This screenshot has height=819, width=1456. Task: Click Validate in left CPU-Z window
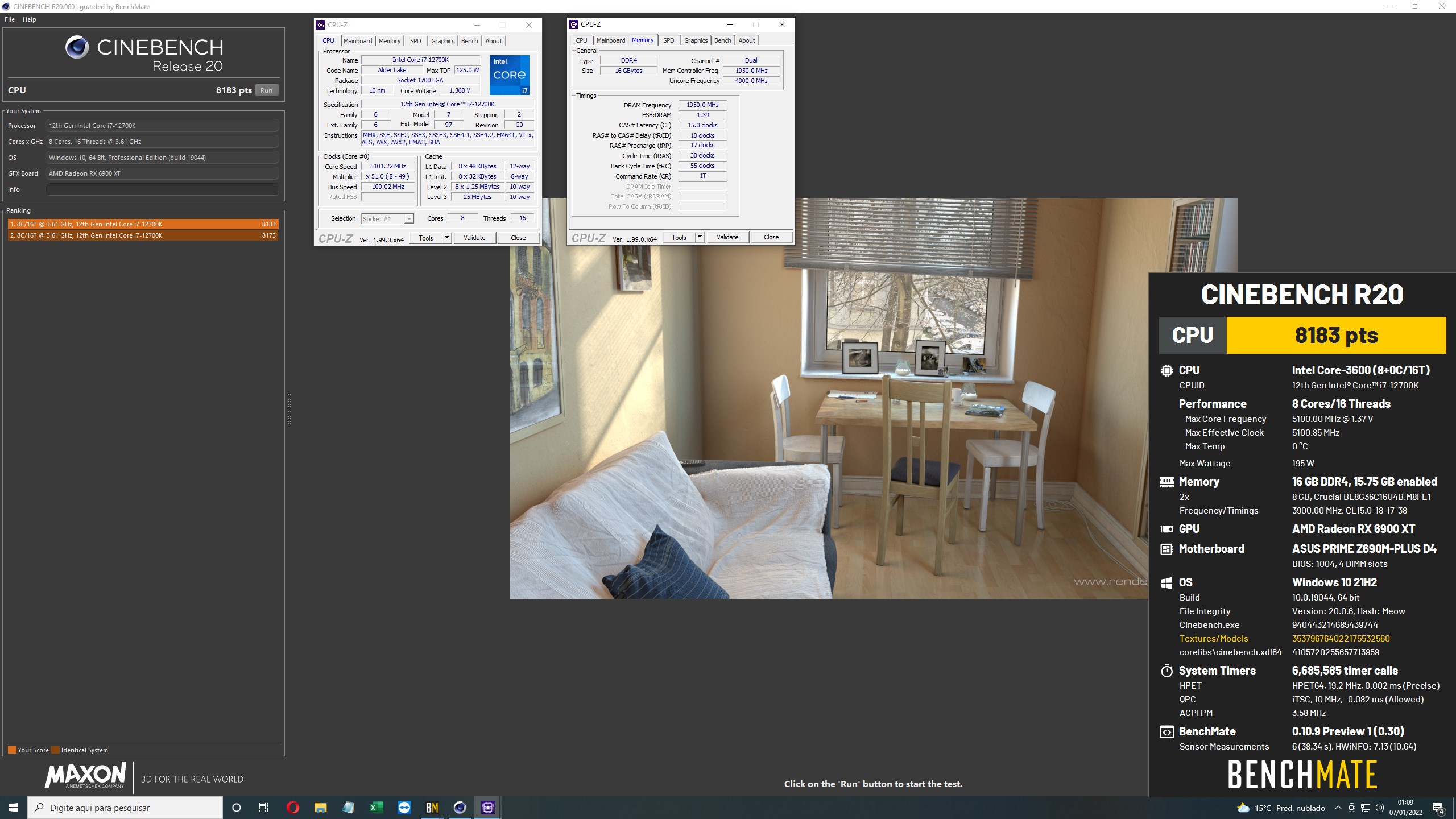pos(474,238)
